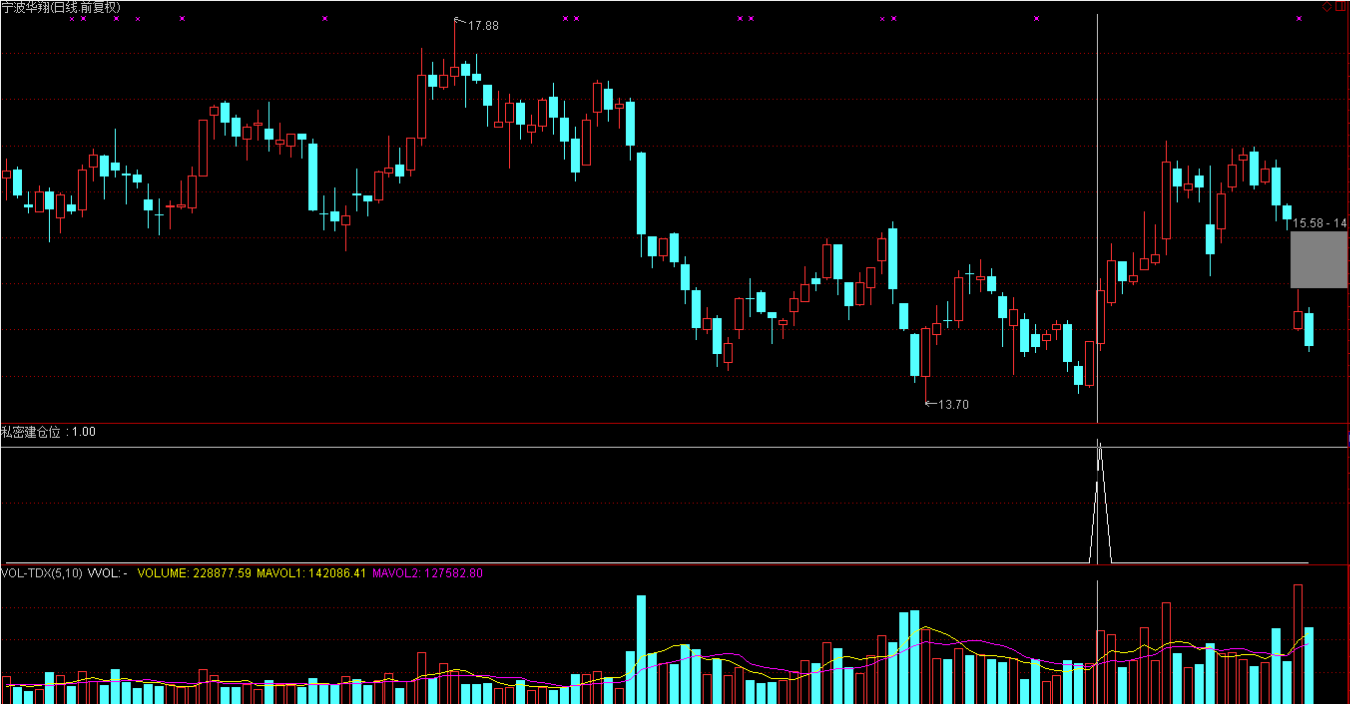Select the 13.70 low price label
The image size is (1350, 704).
pos(954,405)
